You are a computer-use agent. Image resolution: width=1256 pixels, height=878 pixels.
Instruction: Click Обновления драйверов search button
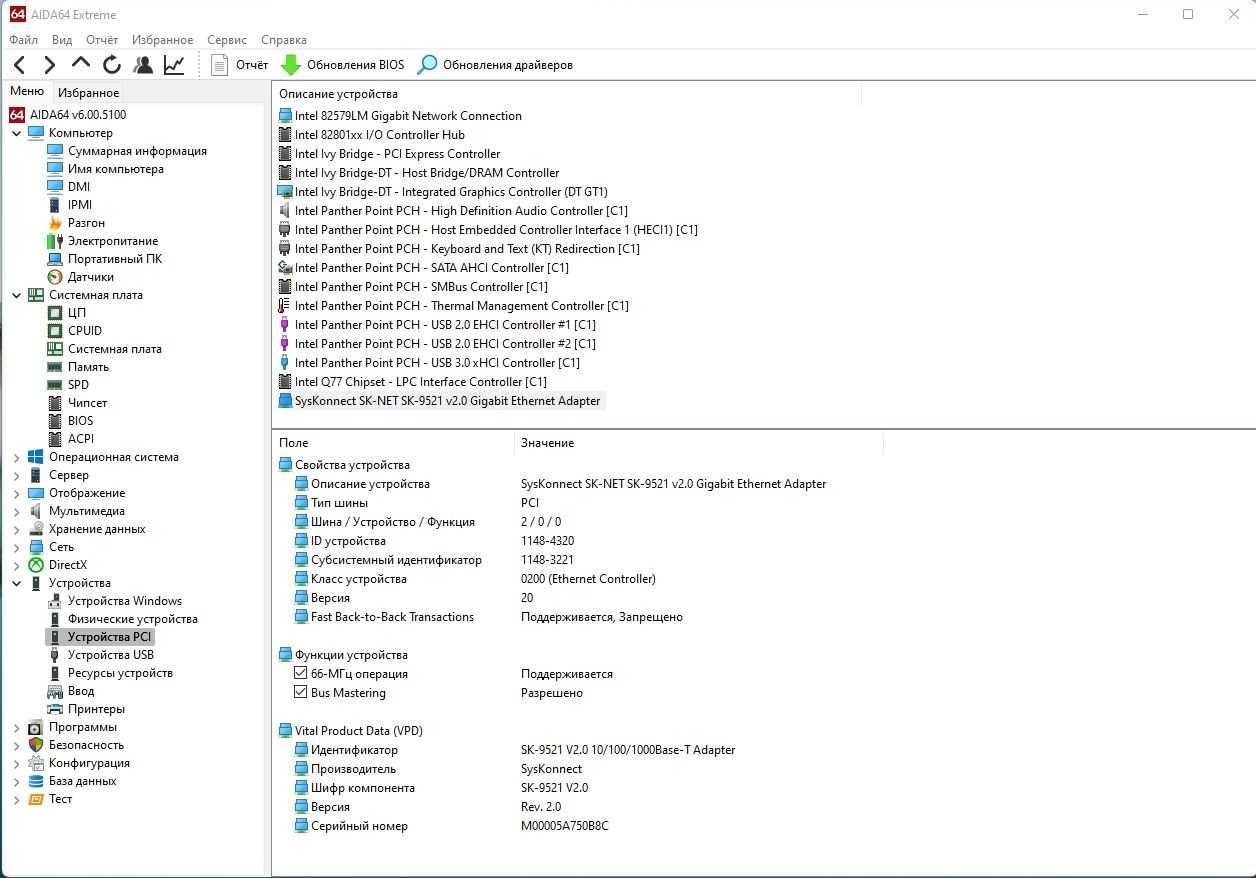click(495, 65)
